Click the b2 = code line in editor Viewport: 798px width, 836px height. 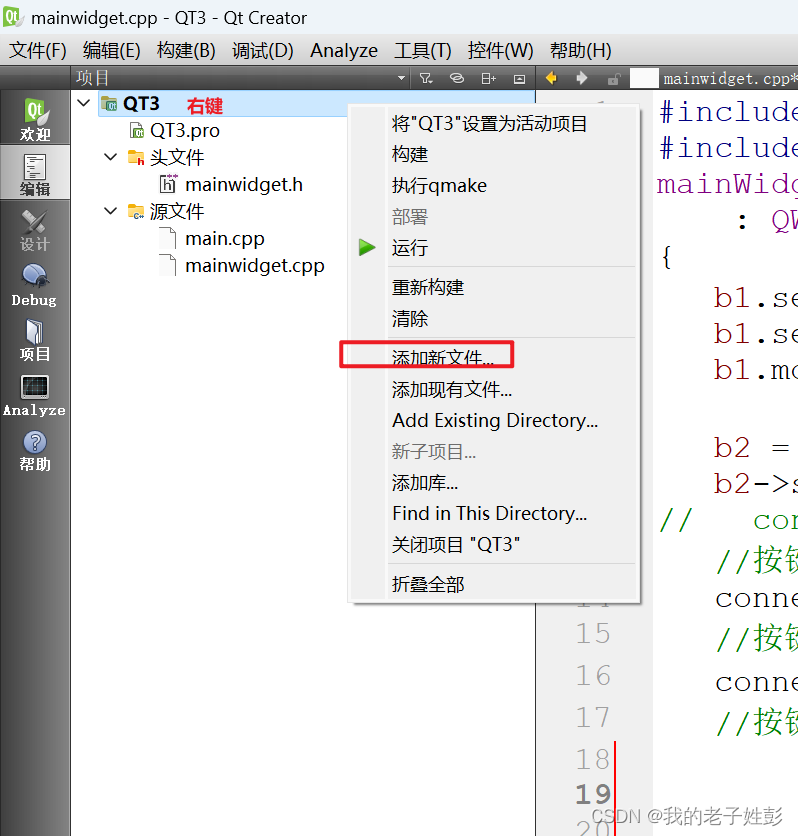coord(752,447)
